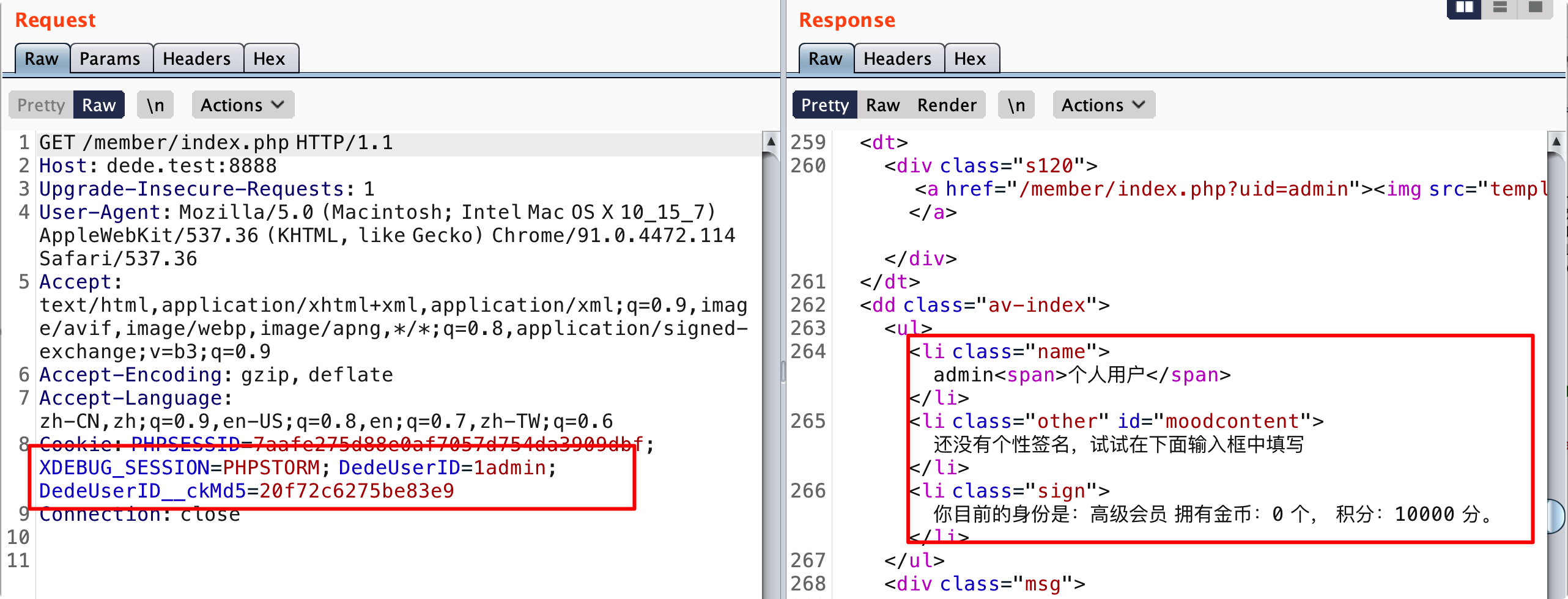Click the admin 个人用户 span text

1082,375
